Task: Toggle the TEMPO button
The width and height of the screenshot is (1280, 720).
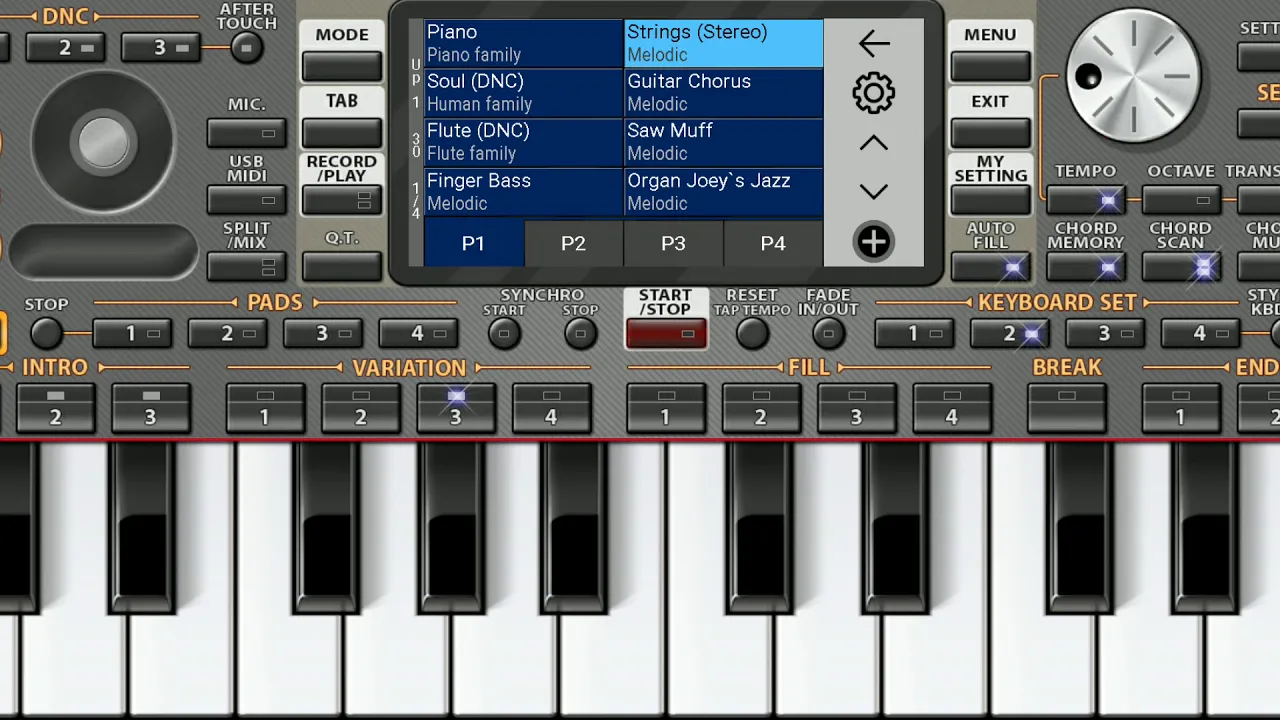Action: [x=1085, y=200]
